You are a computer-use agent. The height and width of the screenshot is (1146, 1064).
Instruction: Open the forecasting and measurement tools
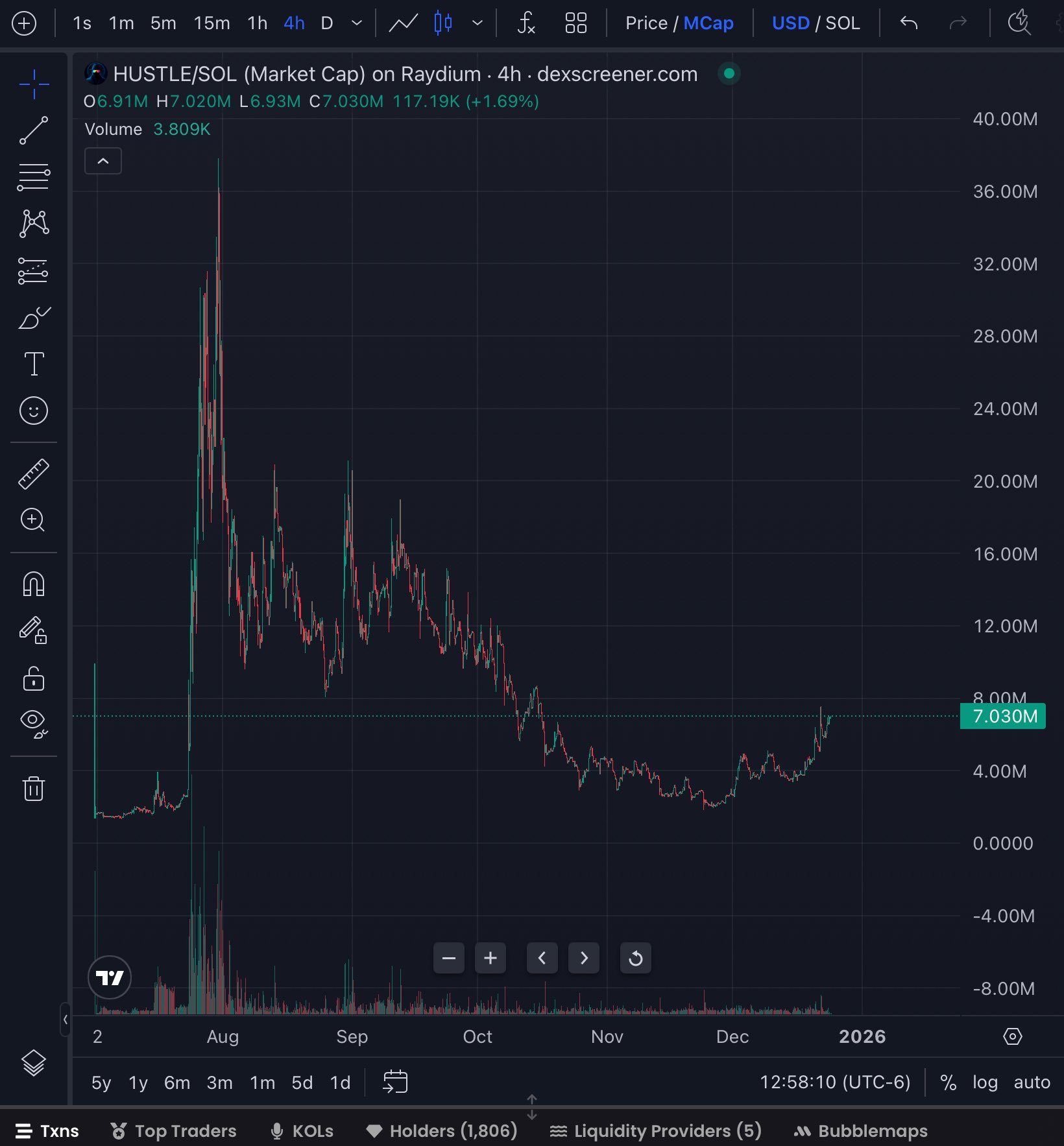34,270
